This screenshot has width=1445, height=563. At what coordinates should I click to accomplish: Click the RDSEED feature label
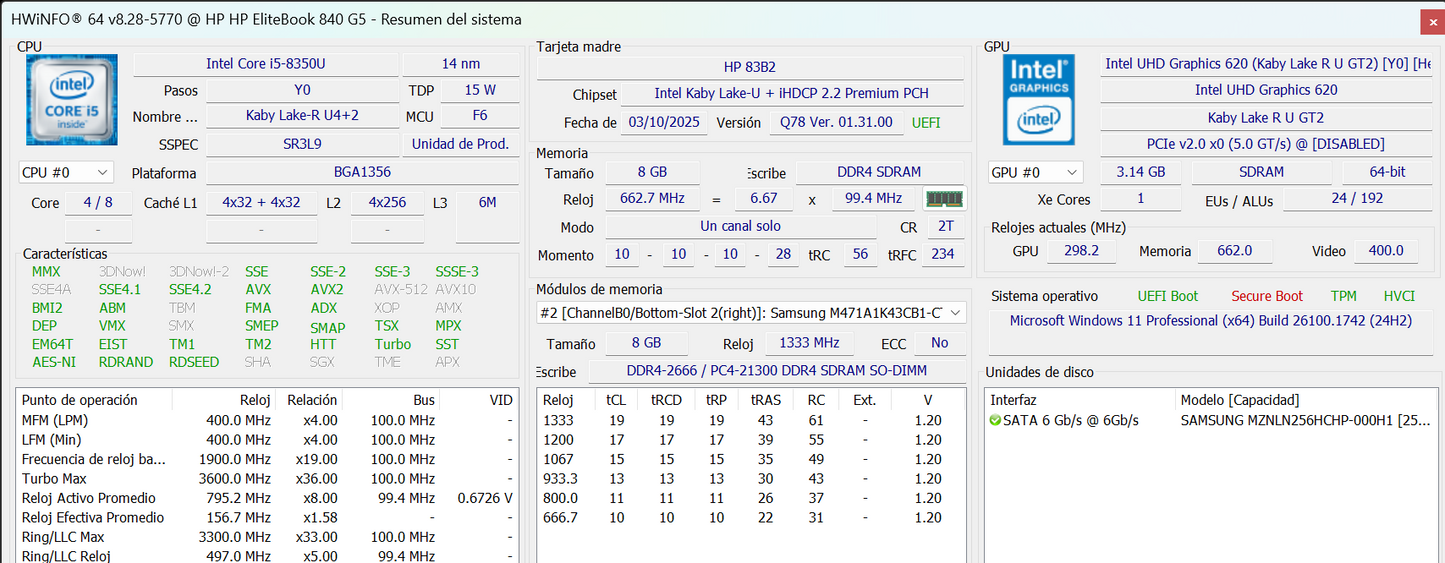point(194,362)
